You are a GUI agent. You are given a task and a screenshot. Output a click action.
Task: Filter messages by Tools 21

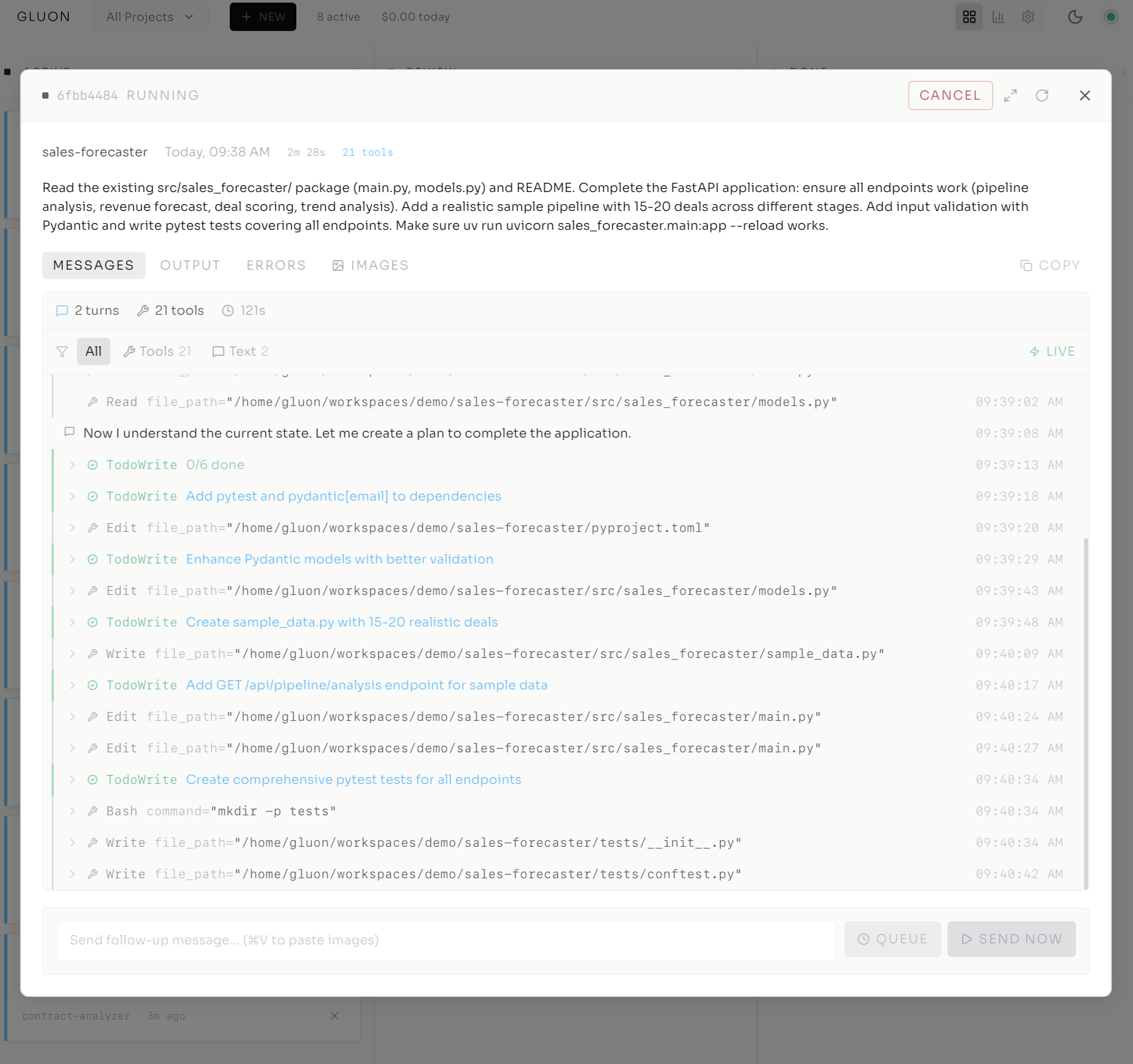(157, 352)
